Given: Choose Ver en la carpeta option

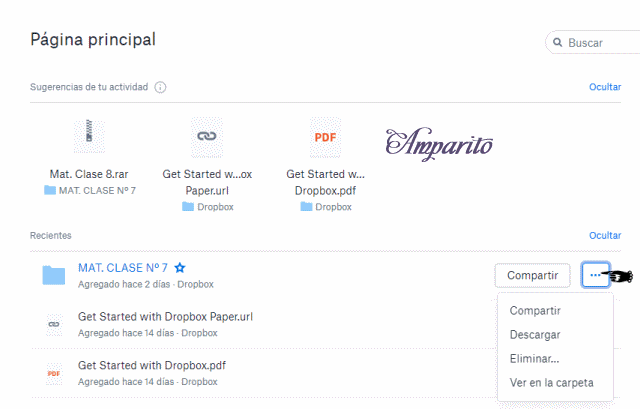Looking at the screenshot, I should [551, 382].
